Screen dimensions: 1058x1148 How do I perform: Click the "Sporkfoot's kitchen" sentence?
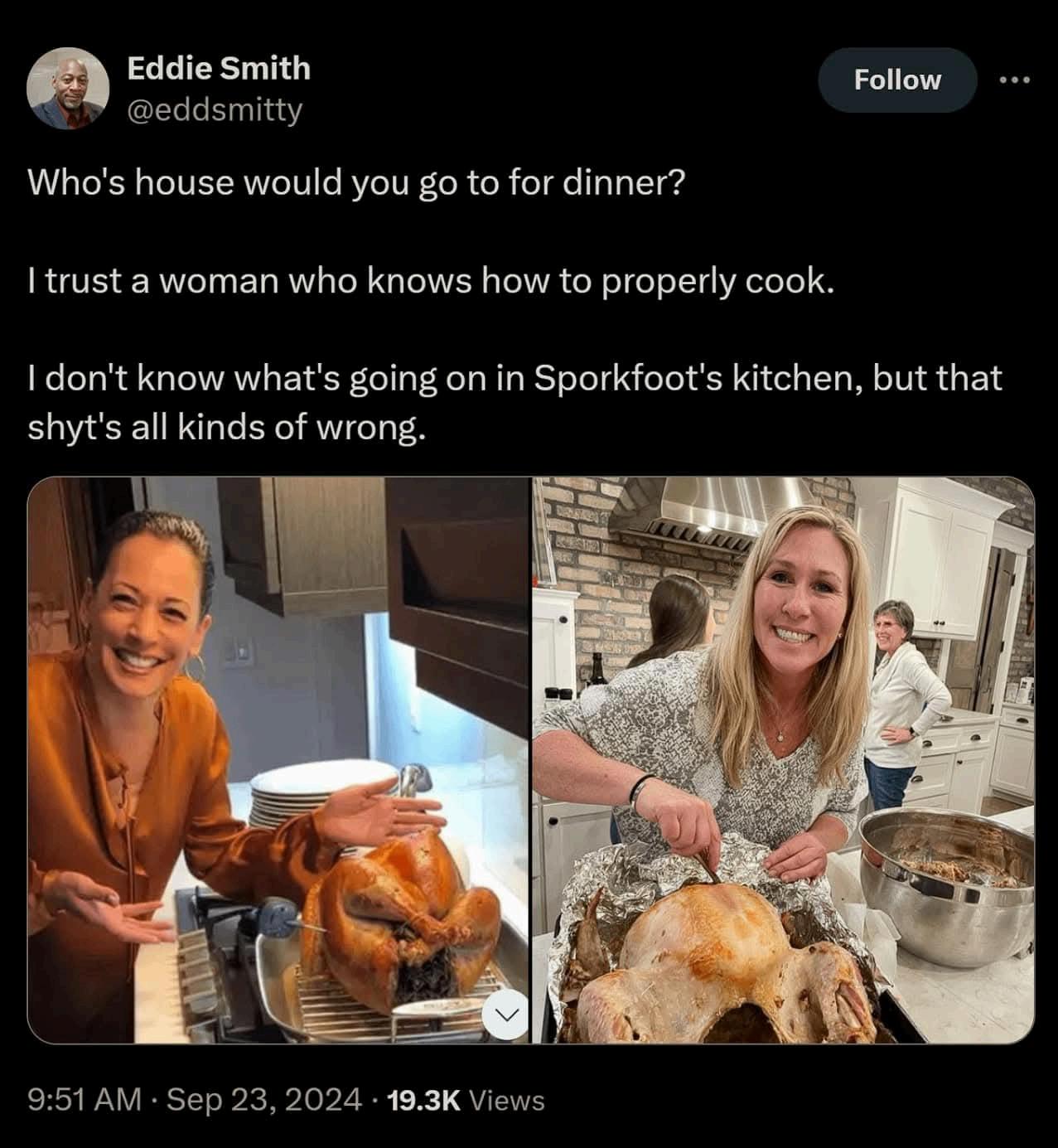(514, 378)
